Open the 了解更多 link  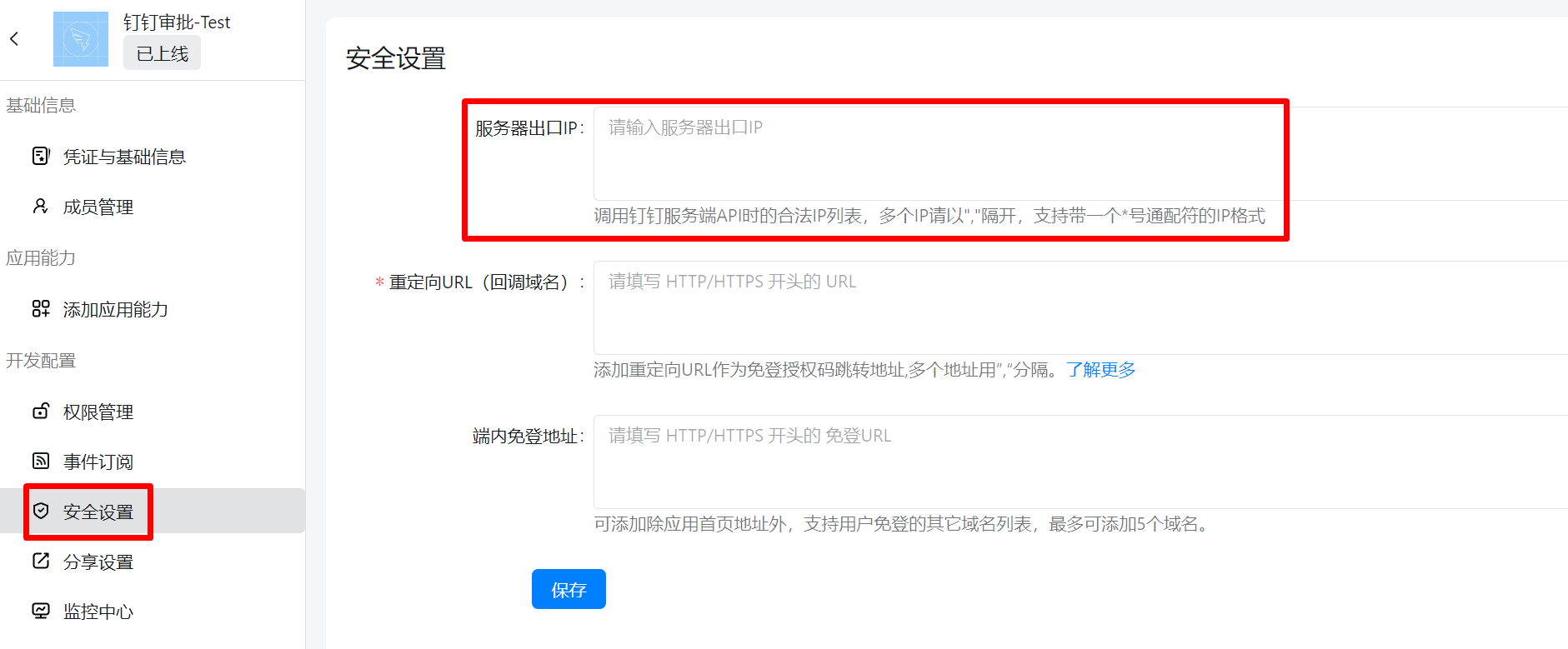pos(1100,370)
